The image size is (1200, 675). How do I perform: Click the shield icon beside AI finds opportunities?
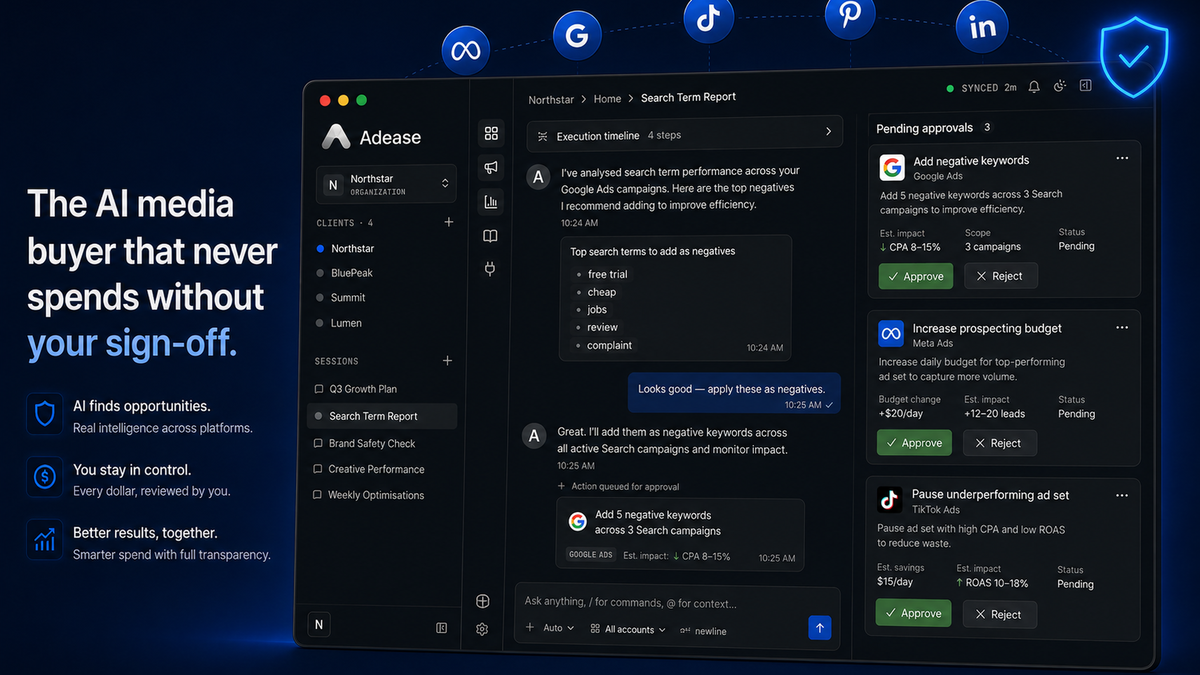(45, 414)
